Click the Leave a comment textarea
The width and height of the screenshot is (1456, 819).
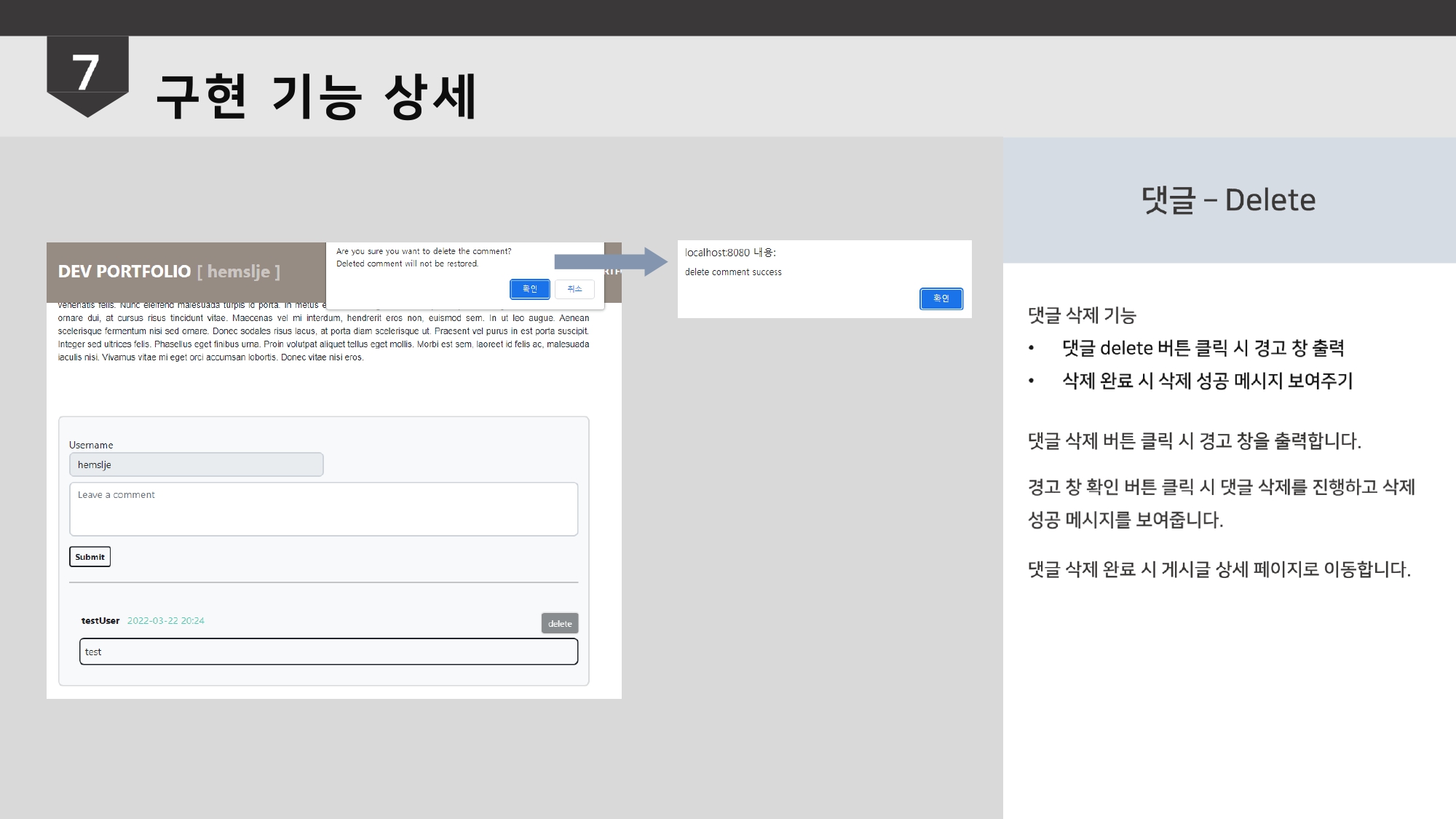(x=323, y=508)
